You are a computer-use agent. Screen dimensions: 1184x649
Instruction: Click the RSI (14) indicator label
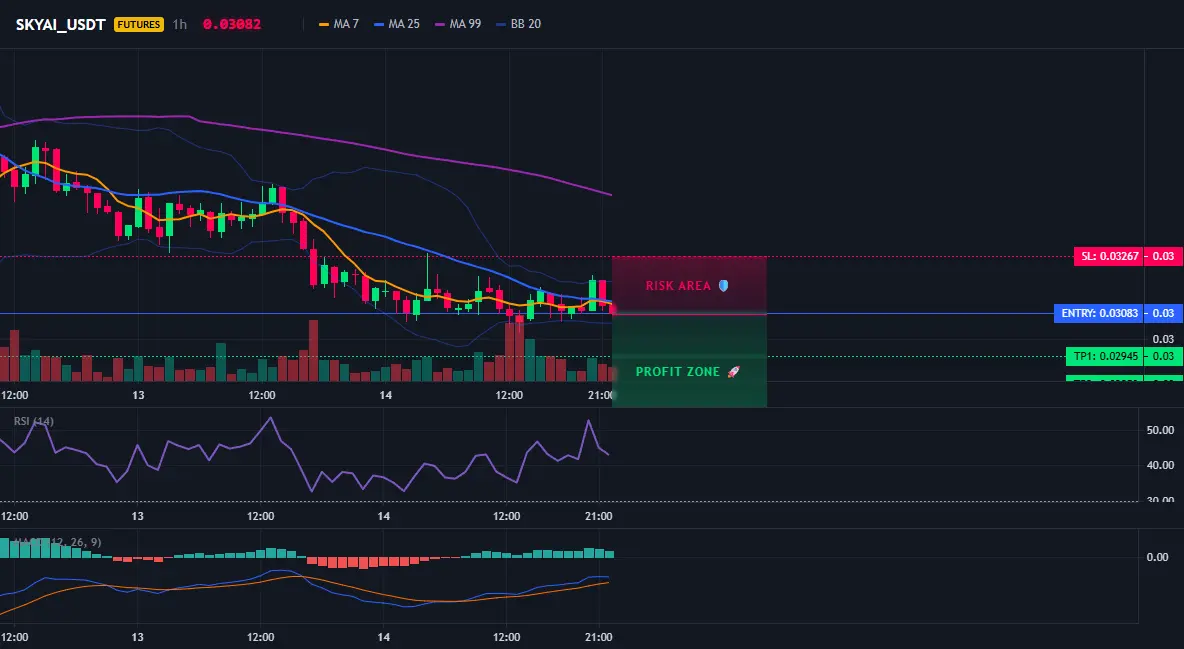click(34, 421)
